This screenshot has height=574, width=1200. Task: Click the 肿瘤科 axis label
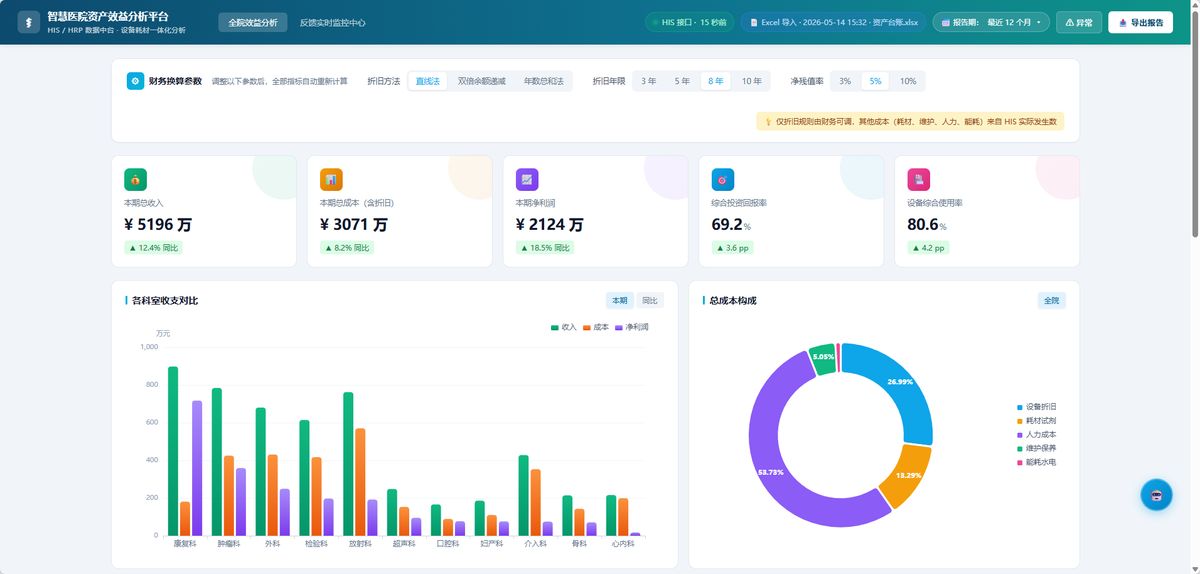229,543
